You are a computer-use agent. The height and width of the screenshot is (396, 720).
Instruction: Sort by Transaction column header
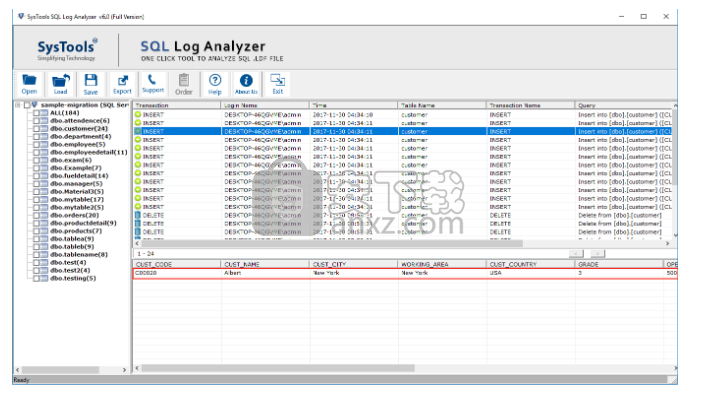(177, 105)
